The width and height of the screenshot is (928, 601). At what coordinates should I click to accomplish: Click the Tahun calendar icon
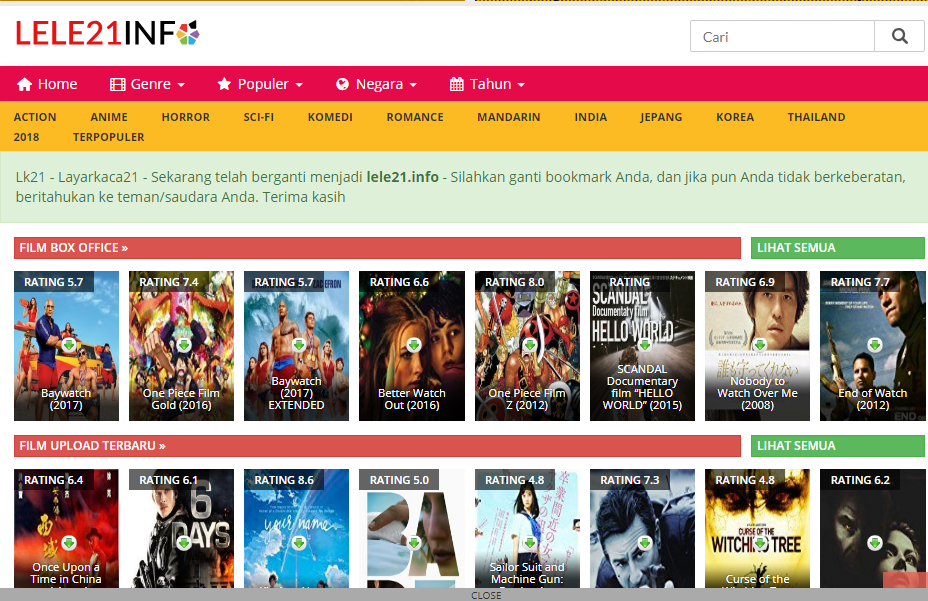point(456,84)
